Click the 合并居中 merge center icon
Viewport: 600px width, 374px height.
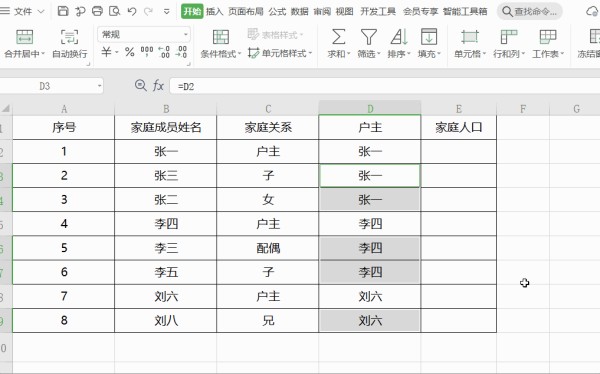click(x=24, y=37)
